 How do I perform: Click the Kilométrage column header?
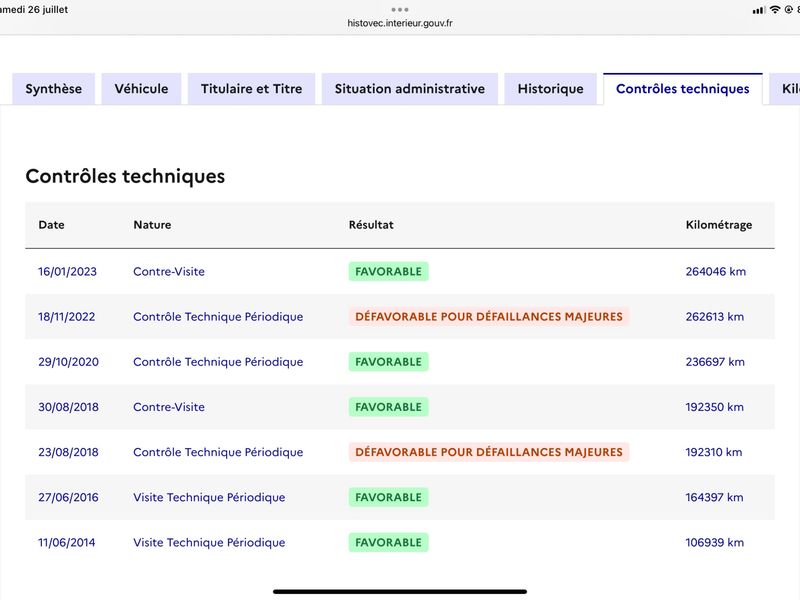tap(719, 225)
